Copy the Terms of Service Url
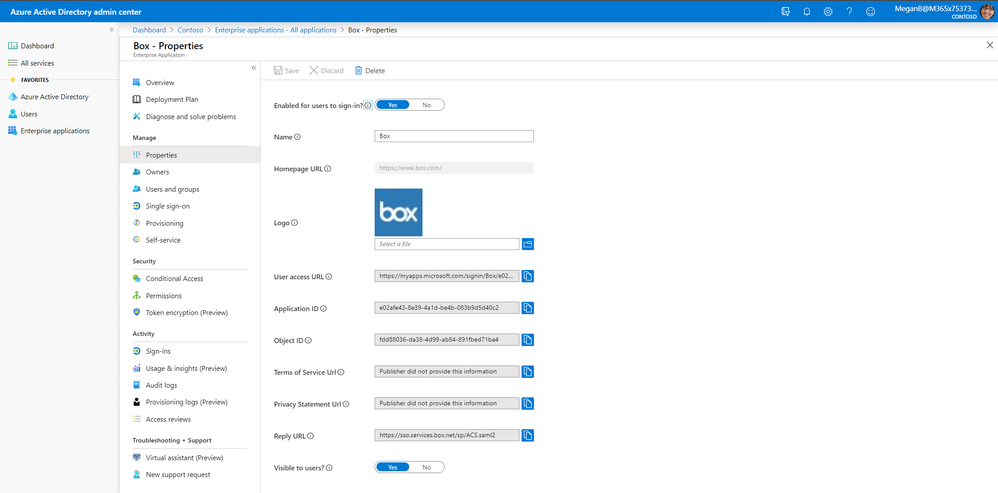The height and width of the screenshot is (493, 998). [x=528, y=371]
